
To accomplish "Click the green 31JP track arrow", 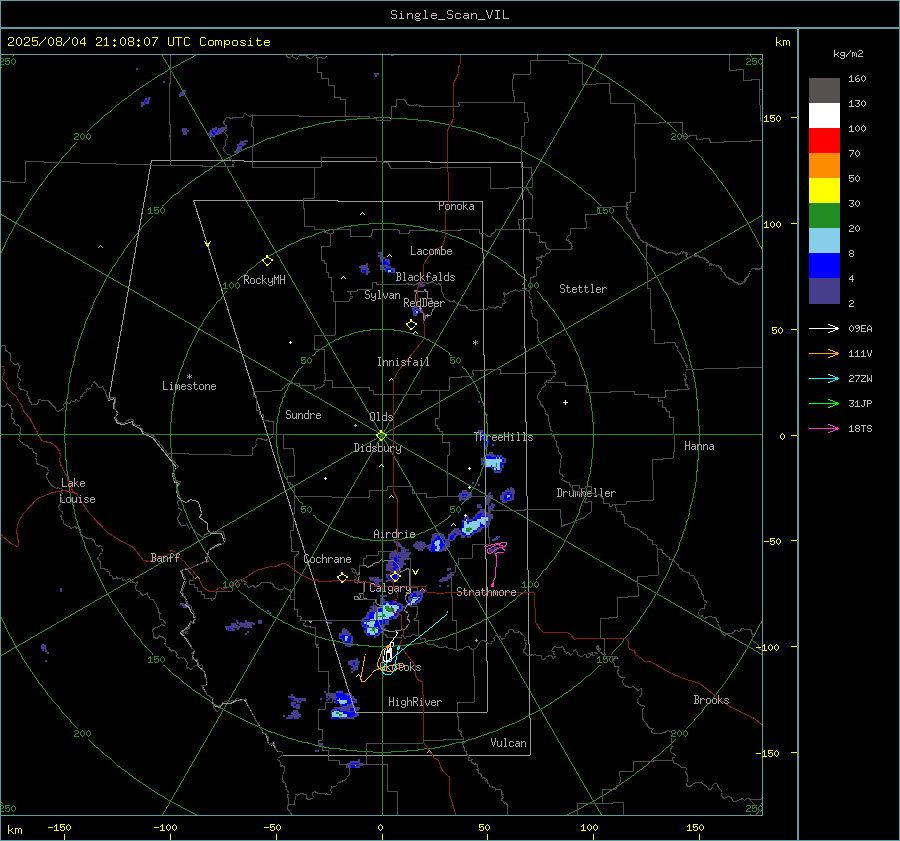I will (824, 404).
